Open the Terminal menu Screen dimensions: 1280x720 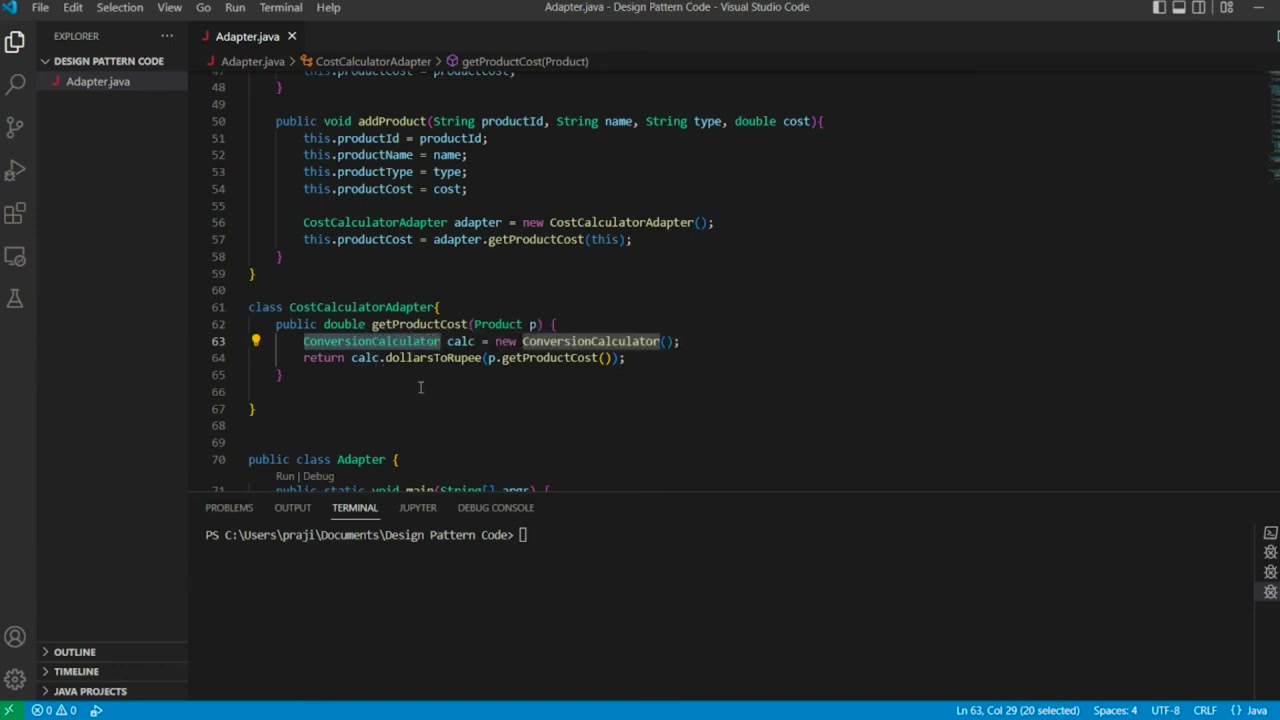click(280, 7)
